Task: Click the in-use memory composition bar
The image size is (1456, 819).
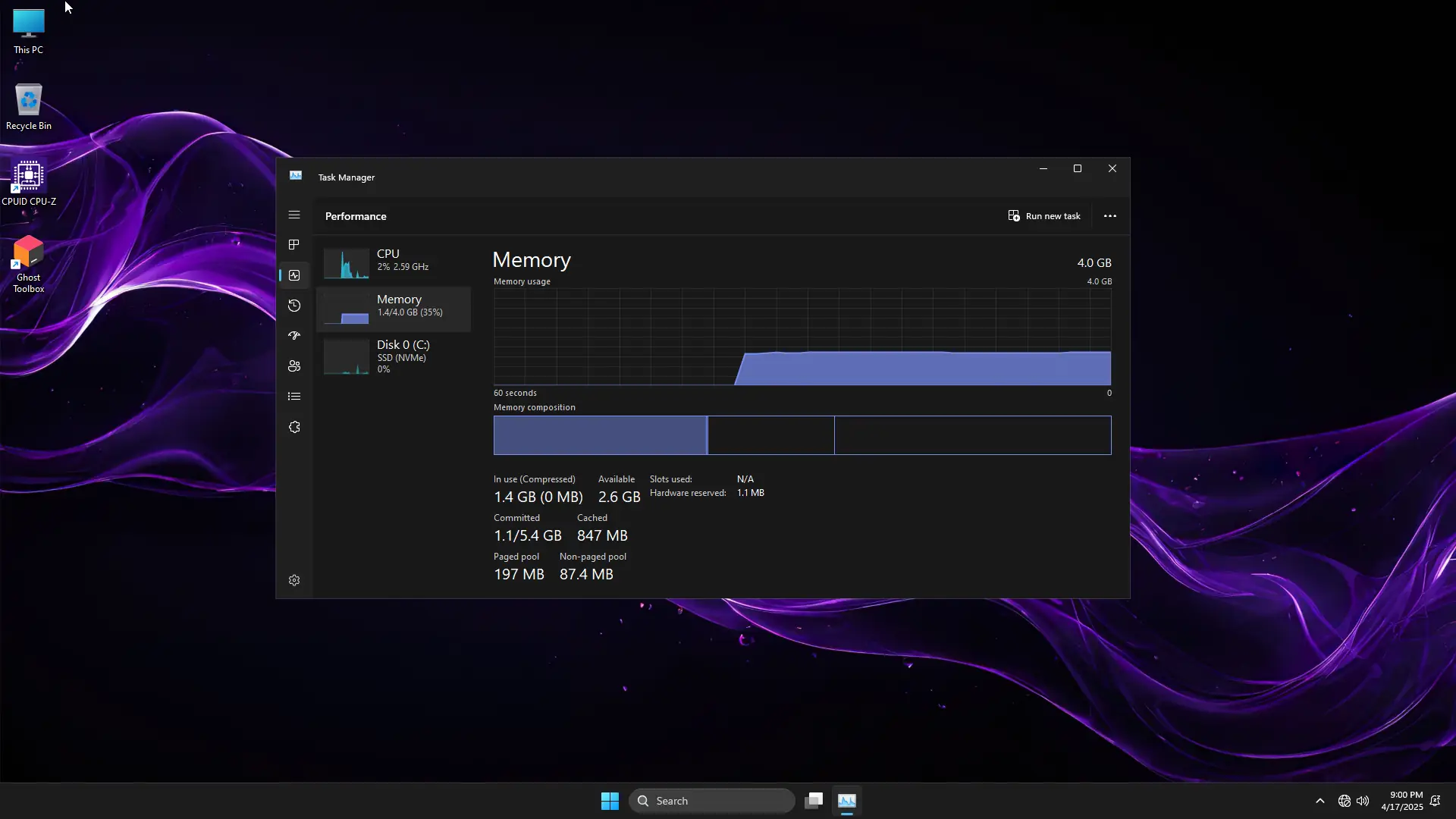Action: [599, 435]
